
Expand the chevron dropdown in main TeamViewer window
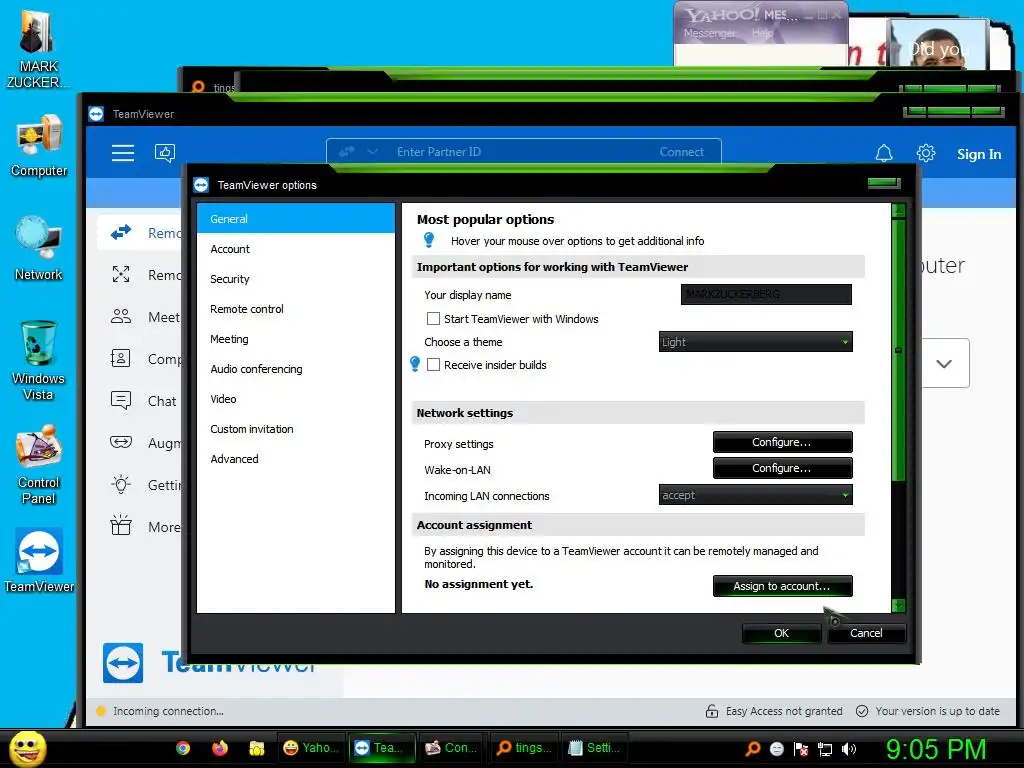tap(944, 363)
